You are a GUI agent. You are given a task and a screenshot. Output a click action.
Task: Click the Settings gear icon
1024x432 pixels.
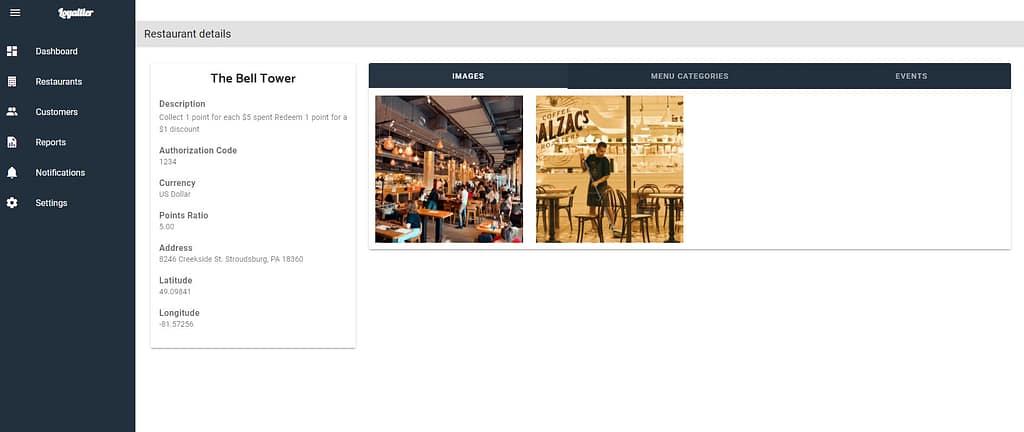pos(12,203)
